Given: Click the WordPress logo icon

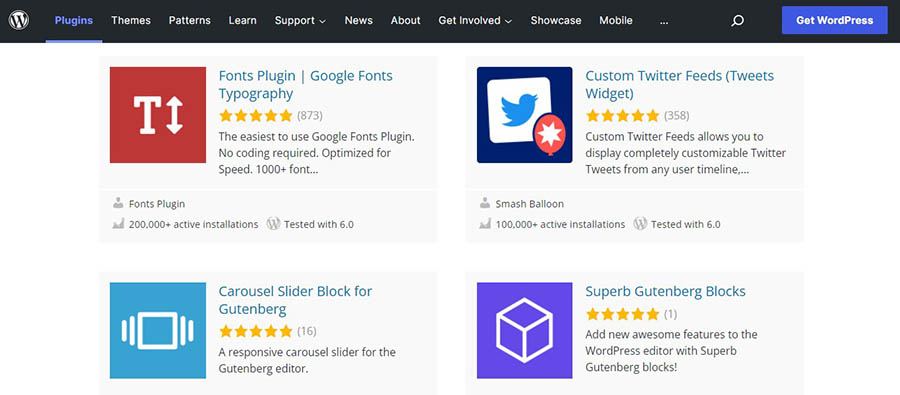Looking at the screenshot, I should tap(19, 20).
